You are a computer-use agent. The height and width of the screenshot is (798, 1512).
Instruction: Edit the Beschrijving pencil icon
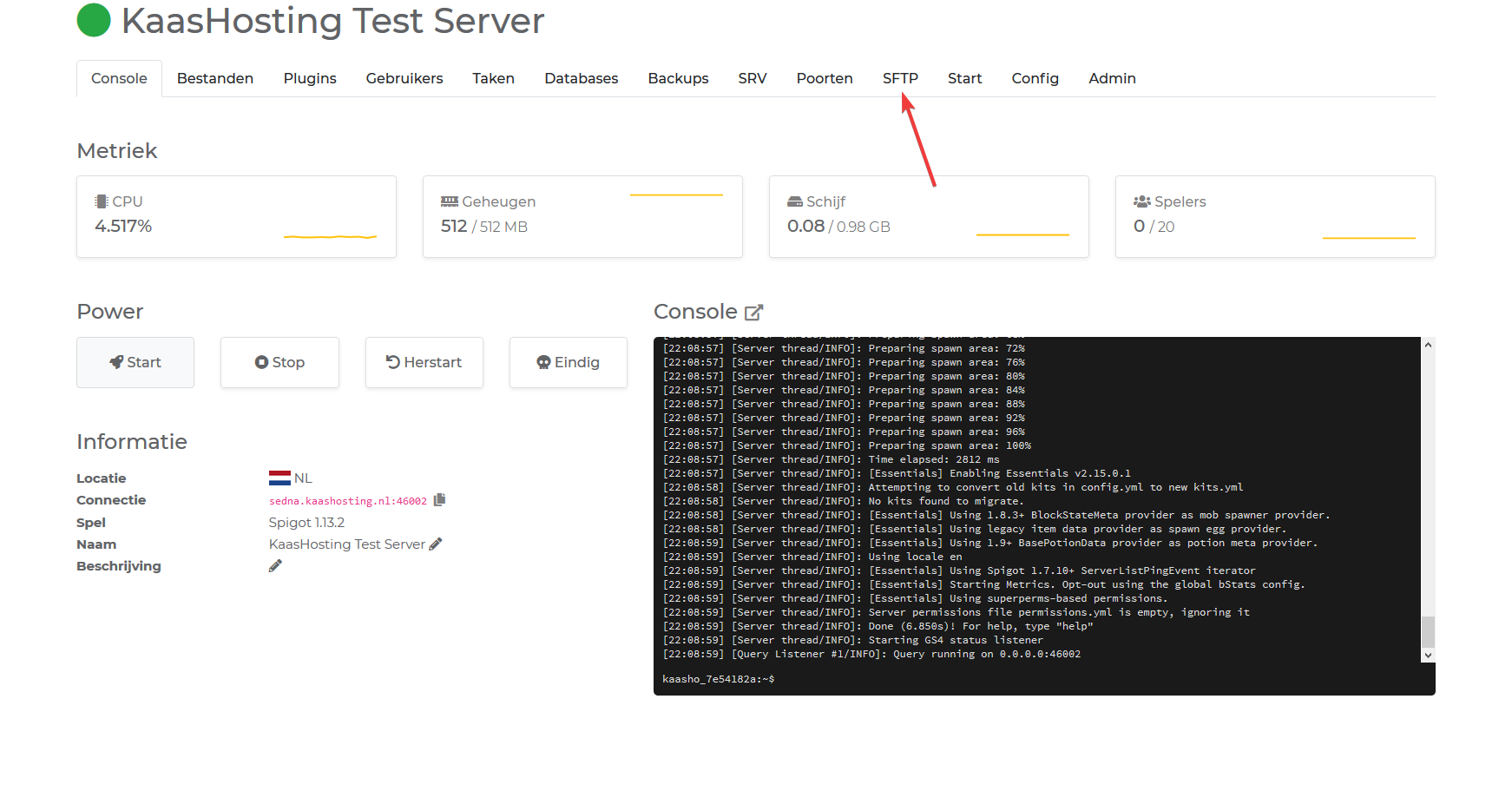tap(275, 566)
